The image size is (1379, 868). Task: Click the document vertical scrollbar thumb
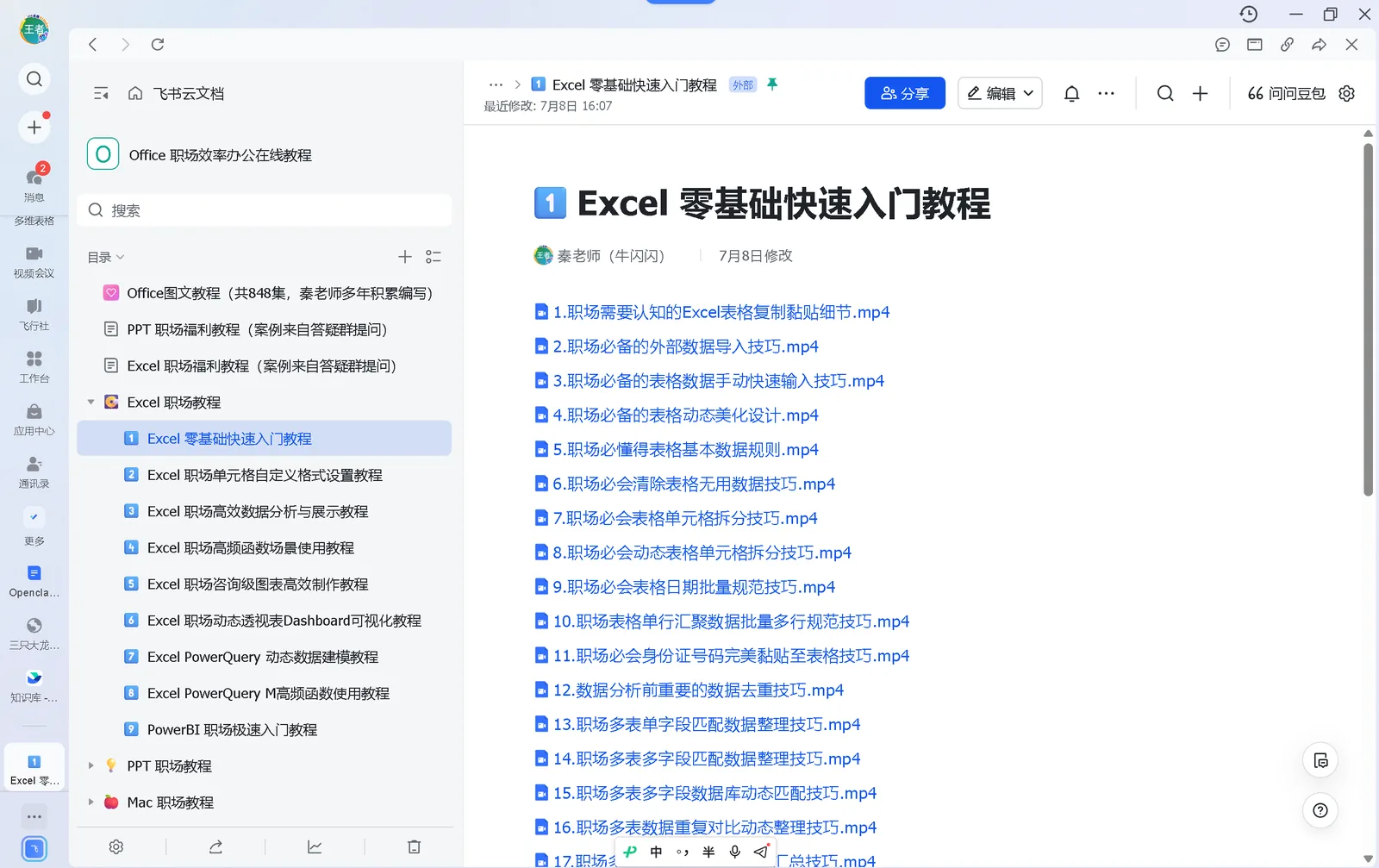[1368, 319]
